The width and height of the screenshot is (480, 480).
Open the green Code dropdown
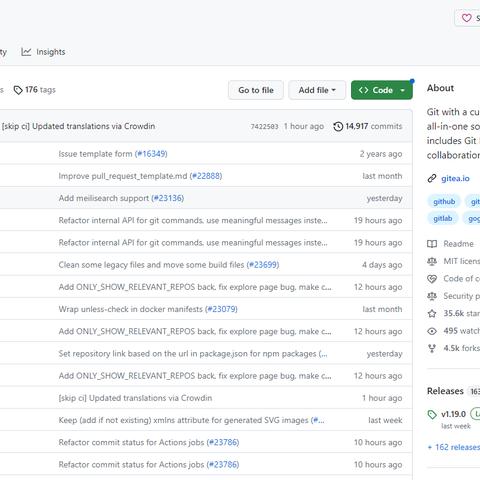coord(382,90)
